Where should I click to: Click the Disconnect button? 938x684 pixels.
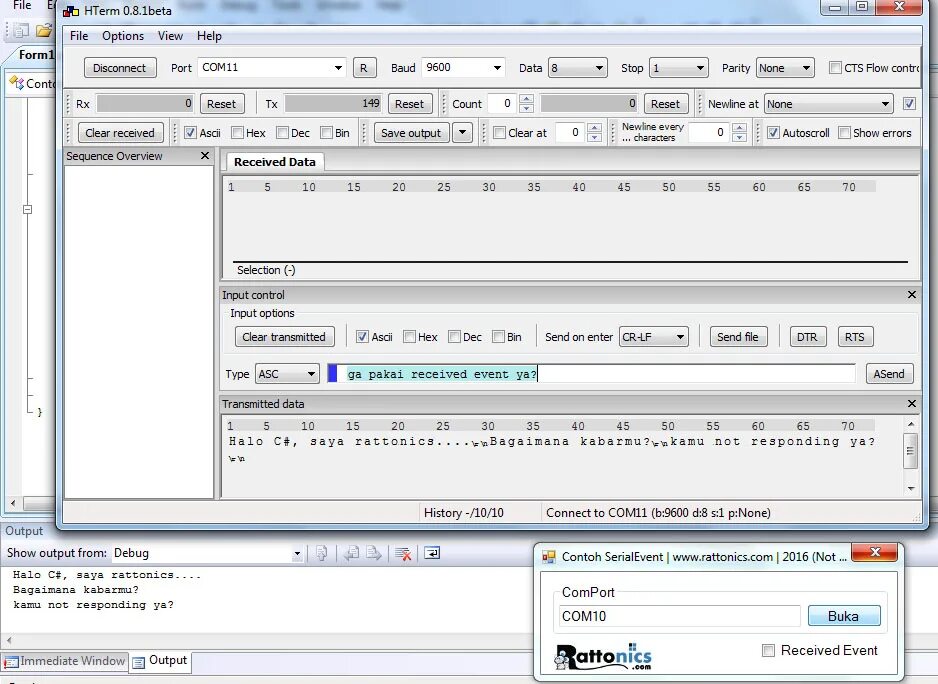pos(120,68)
